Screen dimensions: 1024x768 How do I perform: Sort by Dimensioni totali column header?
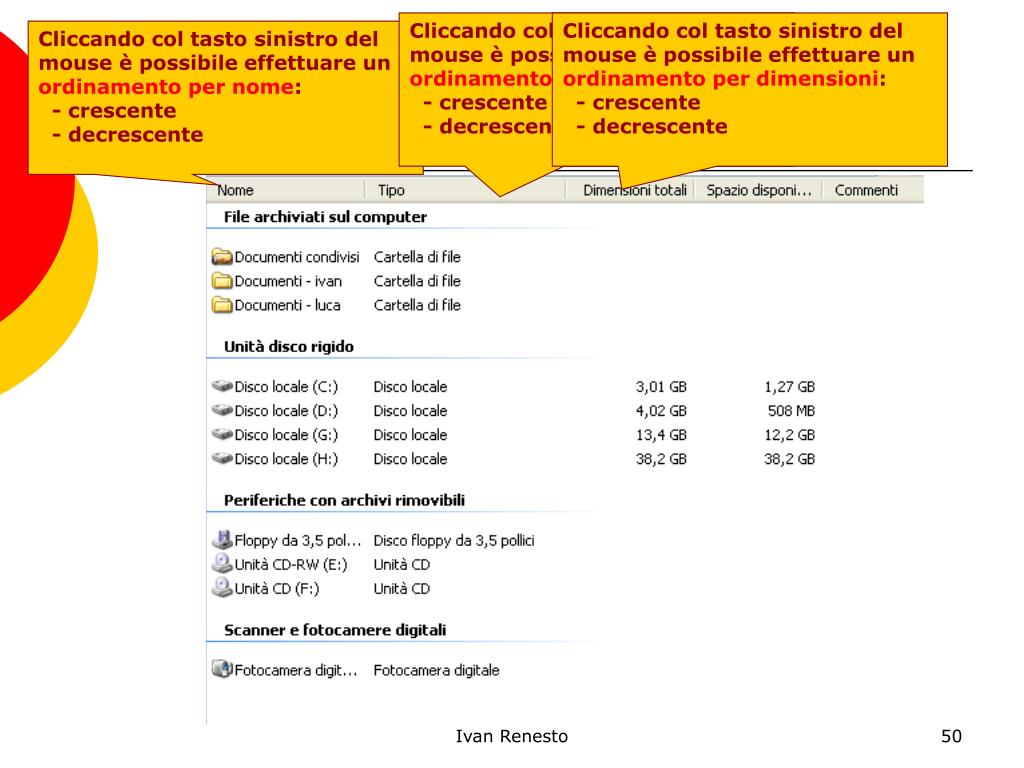[x=630, y=190]
